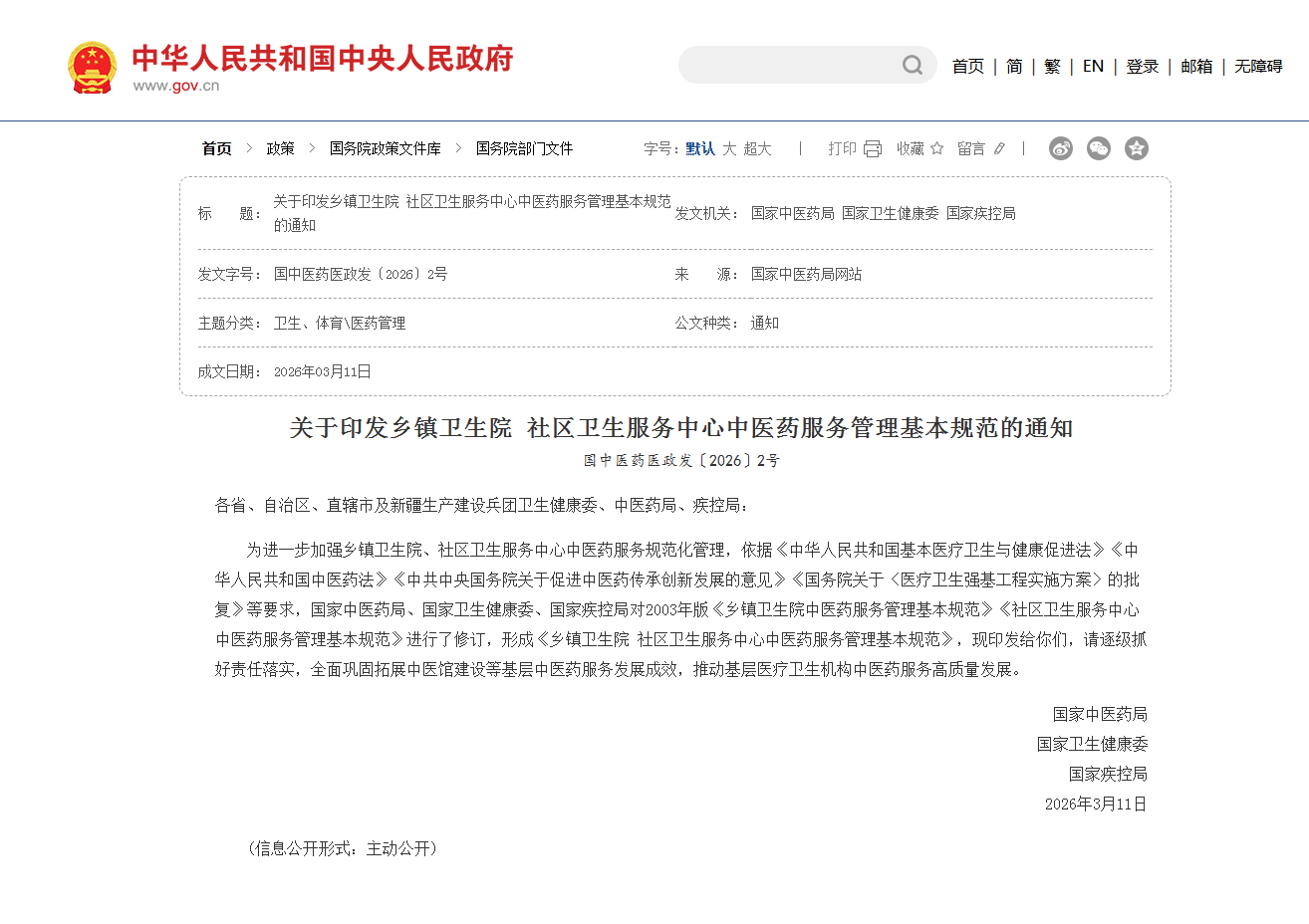Set font size to 默认
Viewport: 1309px width, 924px height.
[x=700, y=148]
